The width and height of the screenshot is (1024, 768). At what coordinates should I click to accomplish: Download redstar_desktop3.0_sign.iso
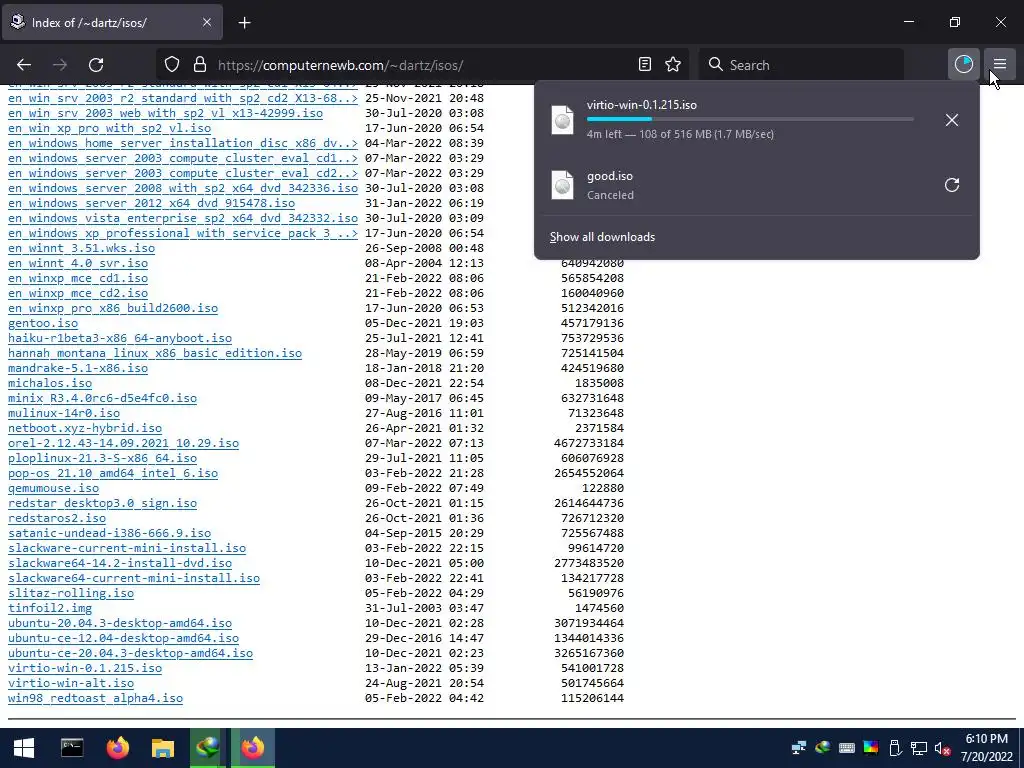[x=102, y=504]
